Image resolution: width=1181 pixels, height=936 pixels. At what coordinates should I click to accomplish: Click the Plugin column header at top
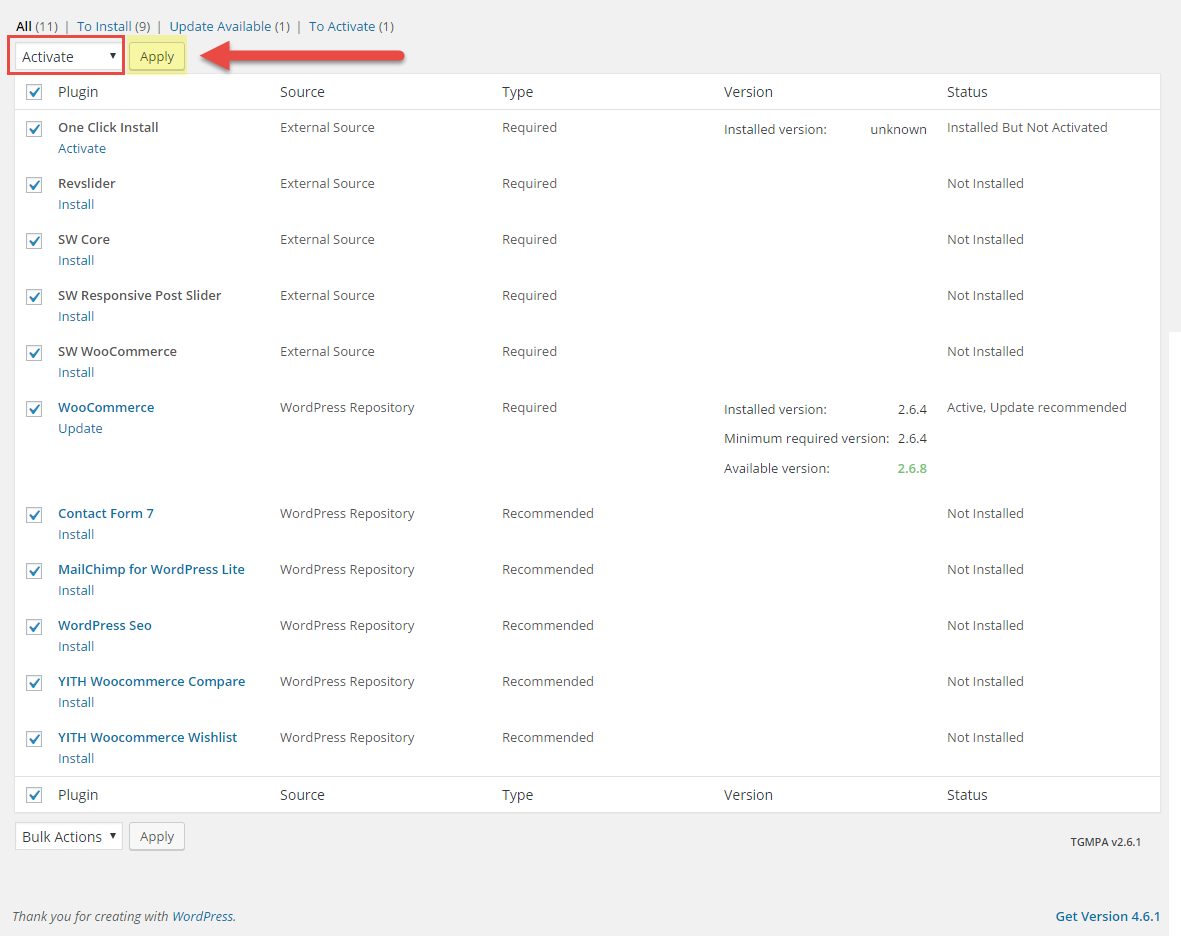(x=78, y=92)
